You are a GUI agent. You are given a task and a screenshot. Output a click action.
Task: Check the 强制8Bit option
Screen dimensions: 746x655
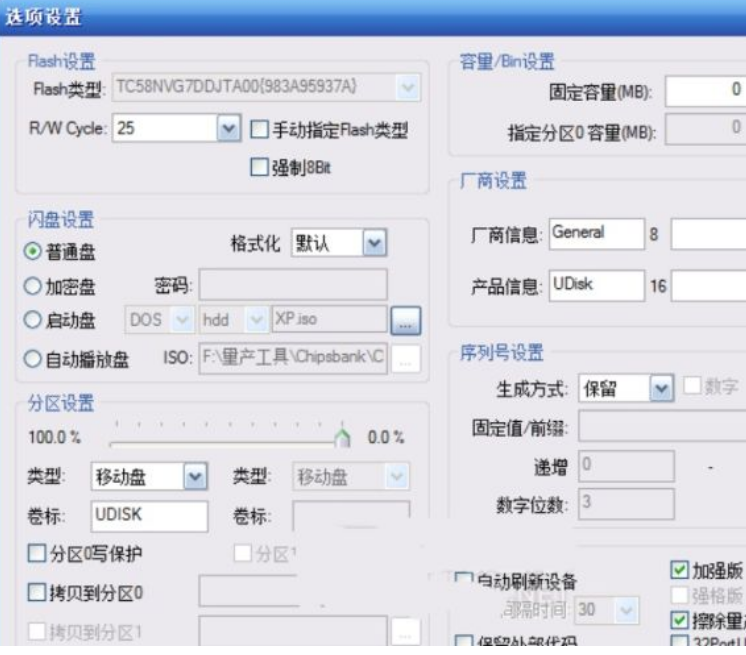(259, 167)
